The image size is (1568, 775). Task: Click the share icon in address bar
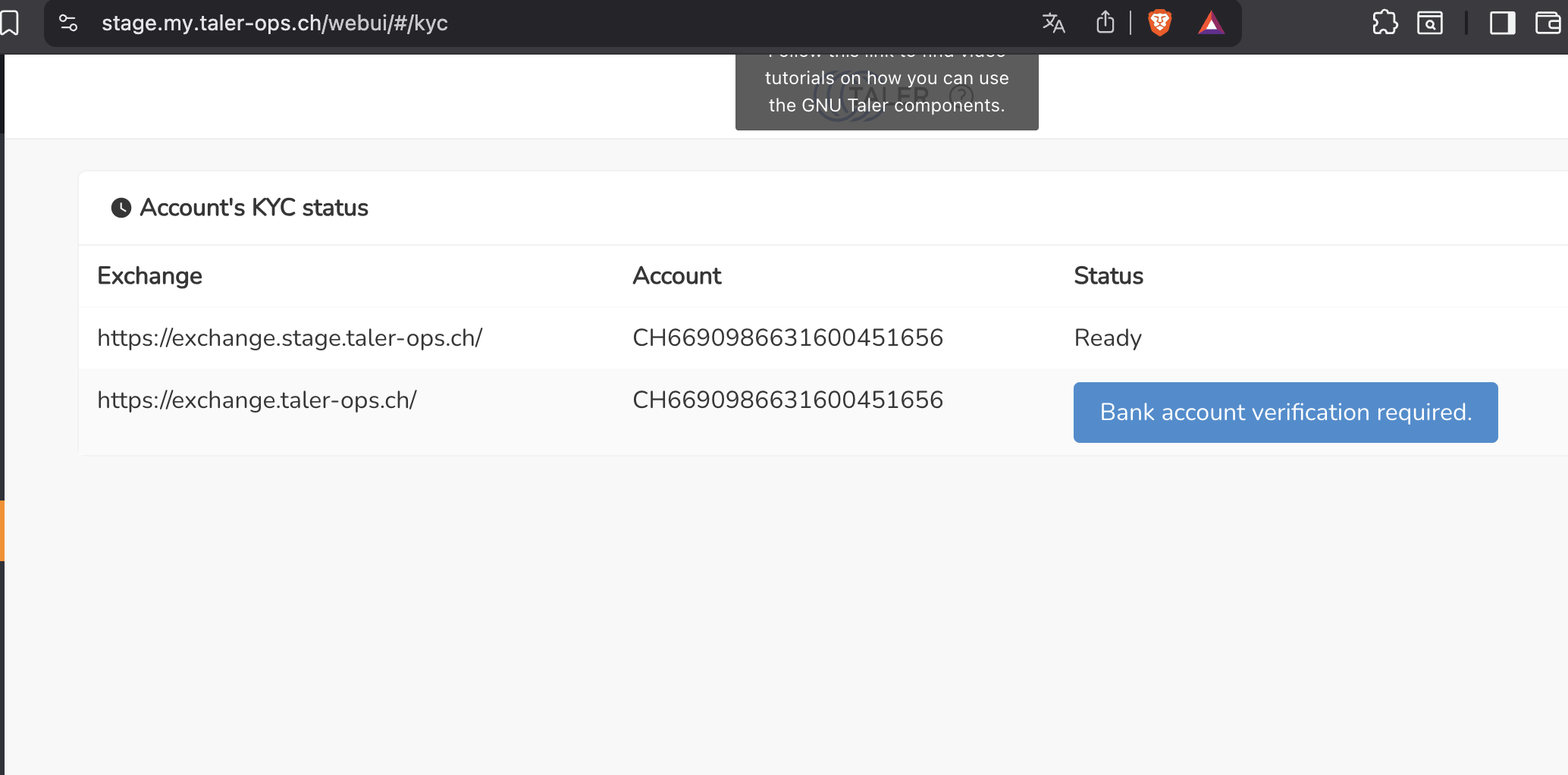point(1105,22)
